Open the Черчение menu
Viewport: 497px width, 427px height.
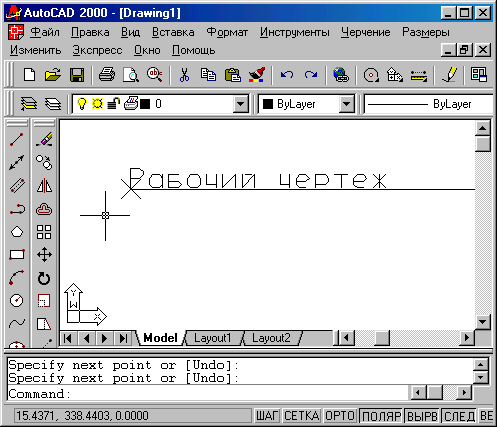(365, 32)
